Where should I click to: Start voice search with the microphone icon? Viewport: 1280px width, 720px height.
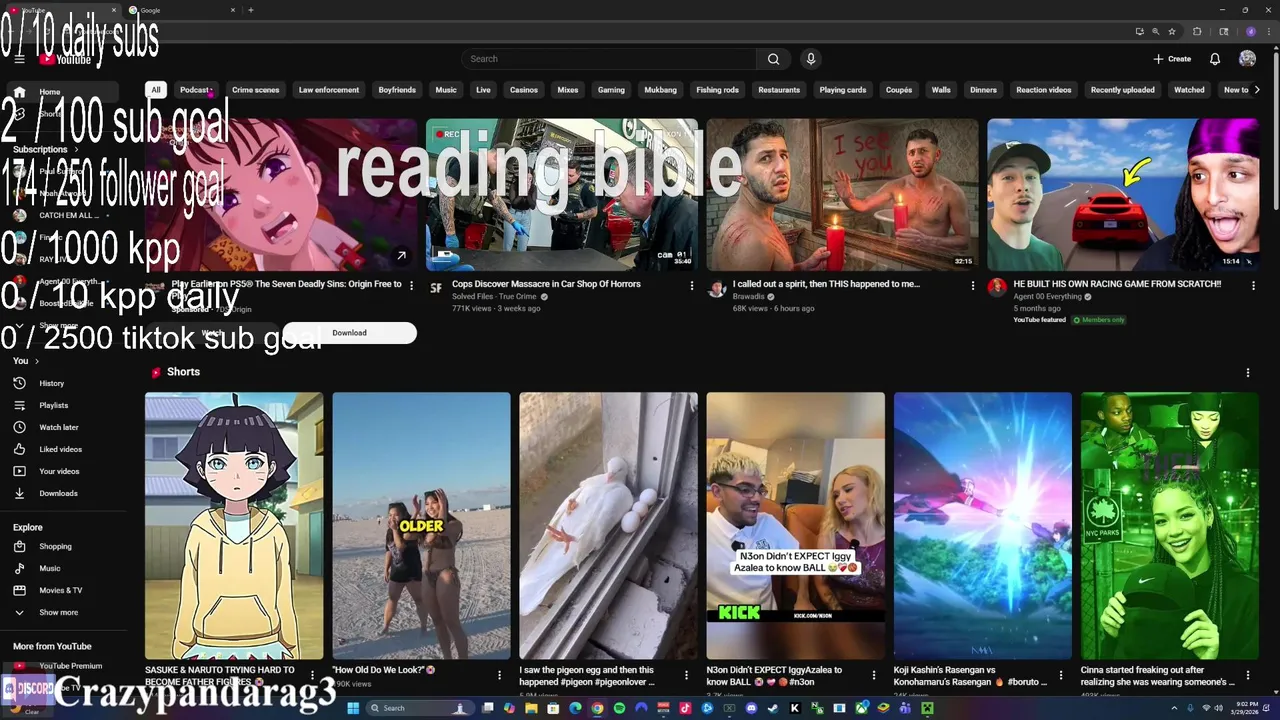[811, 59]
